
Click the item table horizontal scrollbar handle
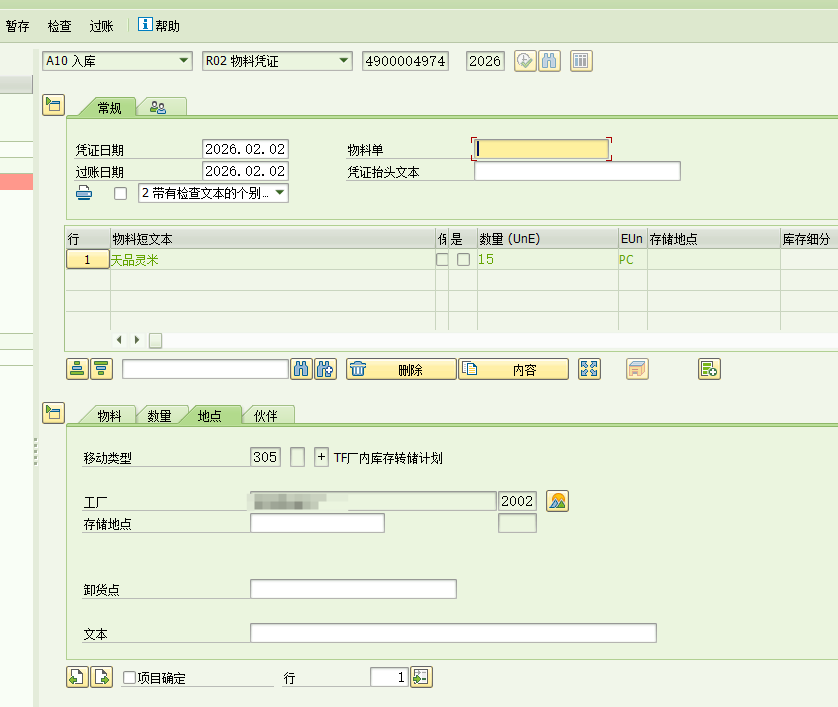[156, 340]
